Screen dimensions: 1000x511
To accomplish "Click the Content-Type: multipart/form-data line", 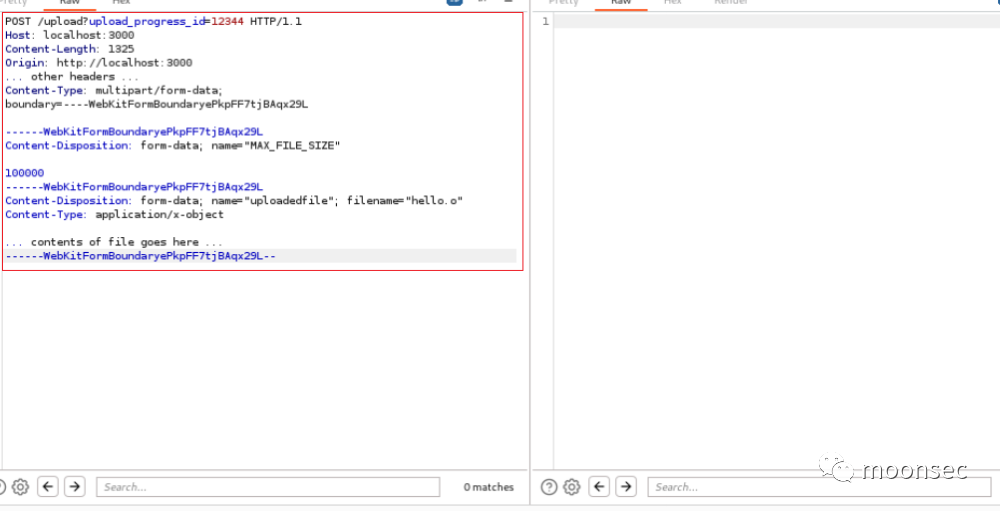I will (114, 90).
